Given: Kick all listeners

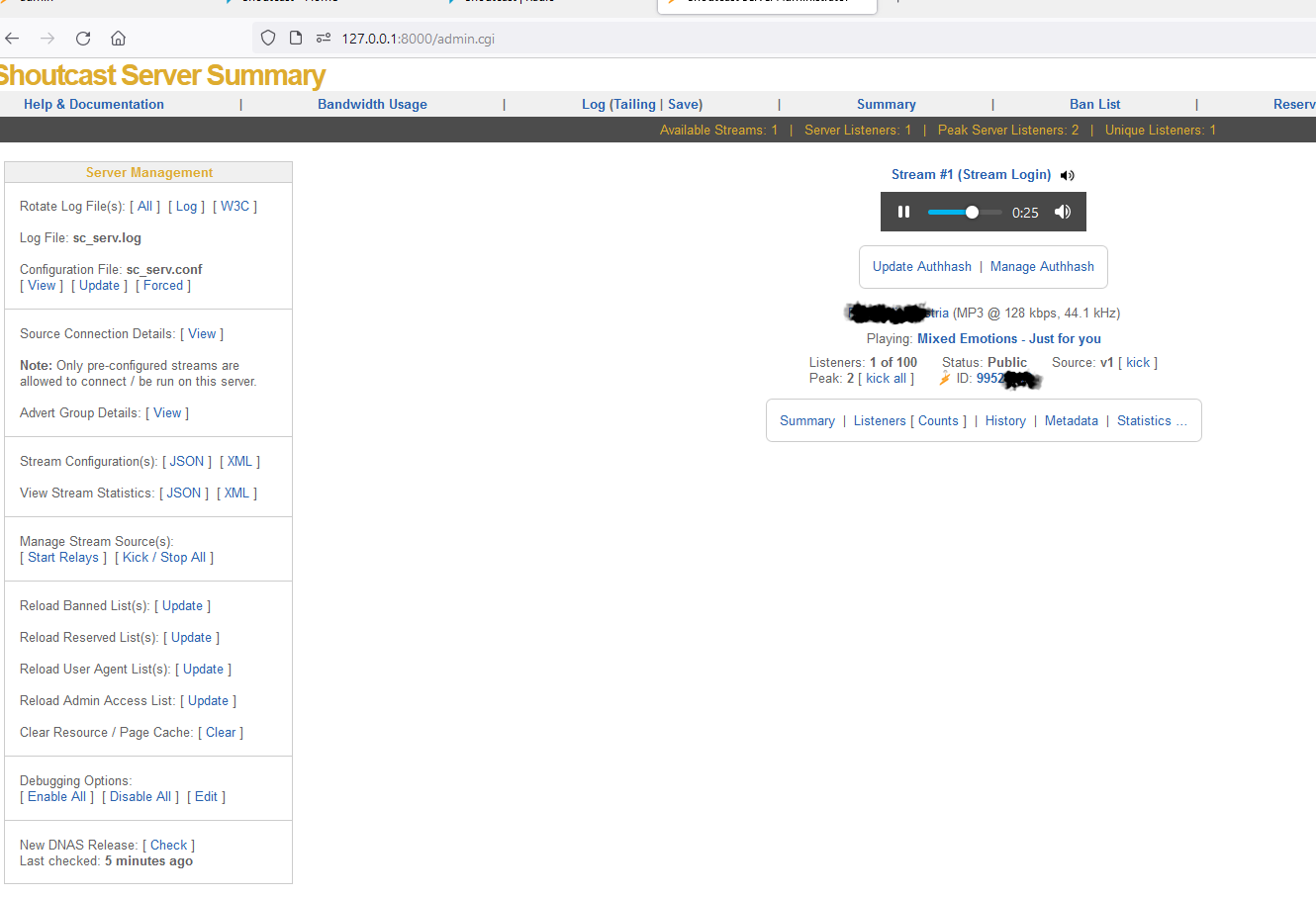Looking at the screenshot, I should [x=886, y=378].
